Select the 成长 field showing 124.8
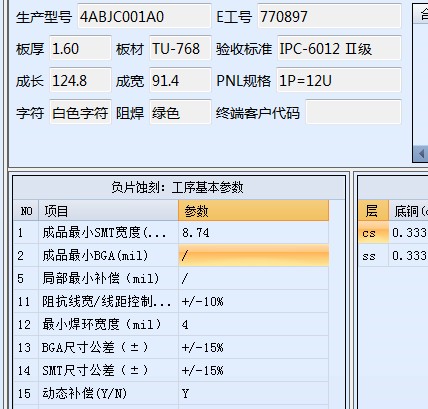 [x=80, y=80]
